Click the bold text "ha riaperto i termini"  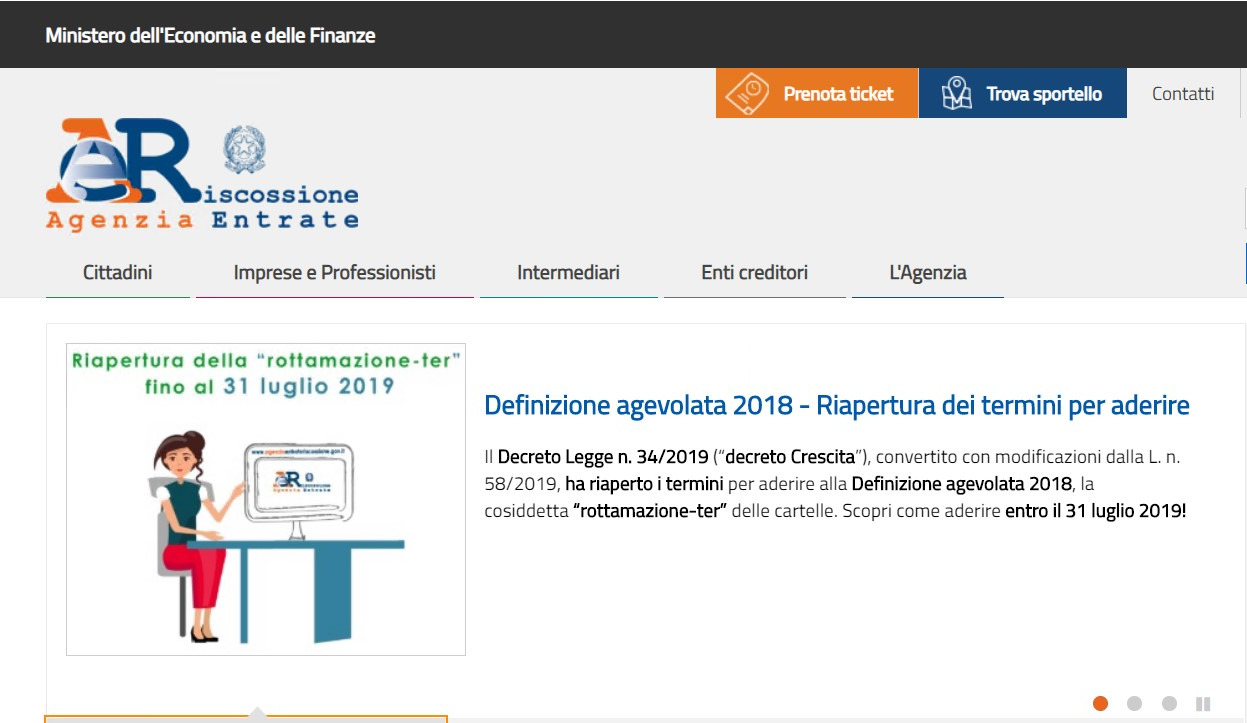point(644,484)
